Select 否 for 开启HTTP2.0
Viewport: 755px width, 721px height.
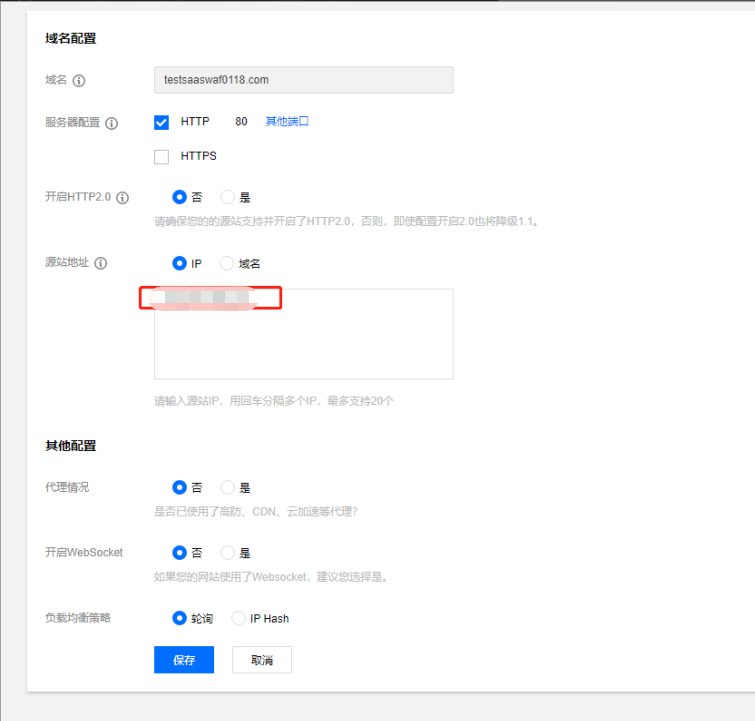180,198
